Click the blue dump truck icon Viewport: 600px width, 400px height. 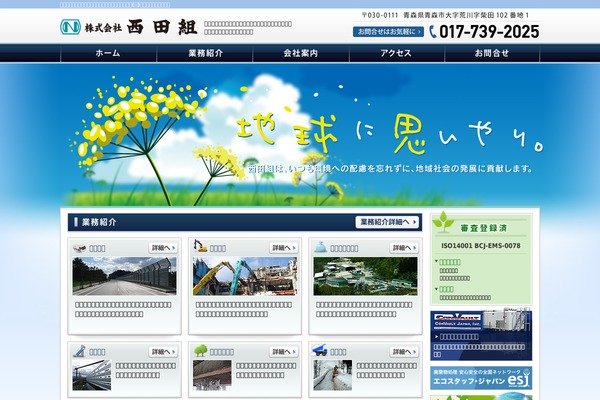pos(320,351)
